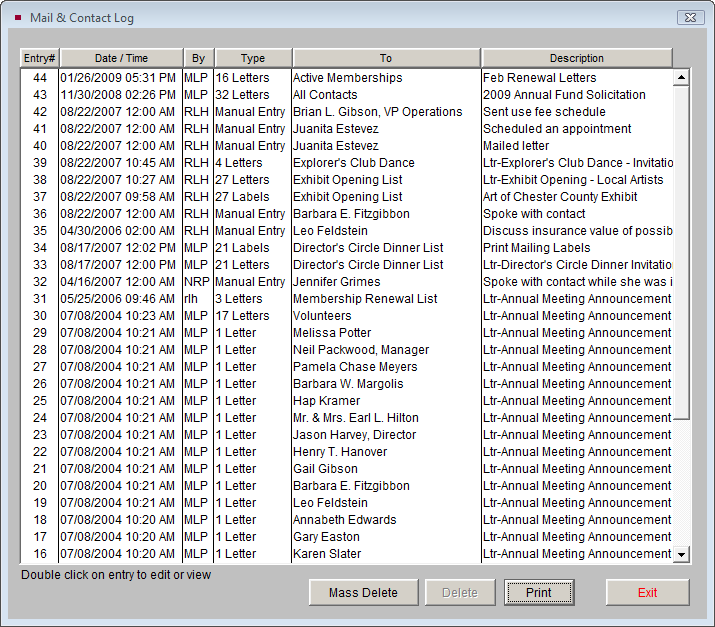Screen dimensions: 715x627
Task: Select Brian L. Gibson, VP Operations row
Action: [x=347, y=112]
